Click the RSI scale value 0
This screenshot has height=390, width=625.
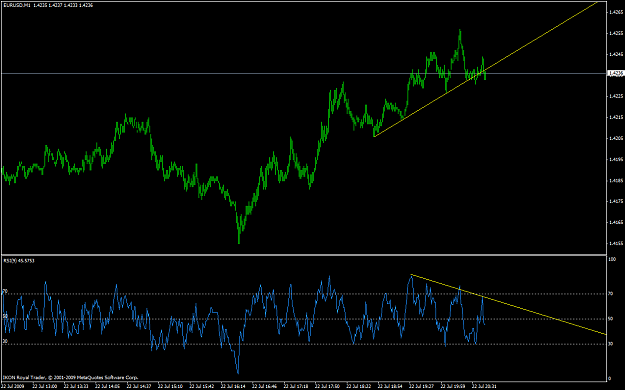click(x=610, y=378)
